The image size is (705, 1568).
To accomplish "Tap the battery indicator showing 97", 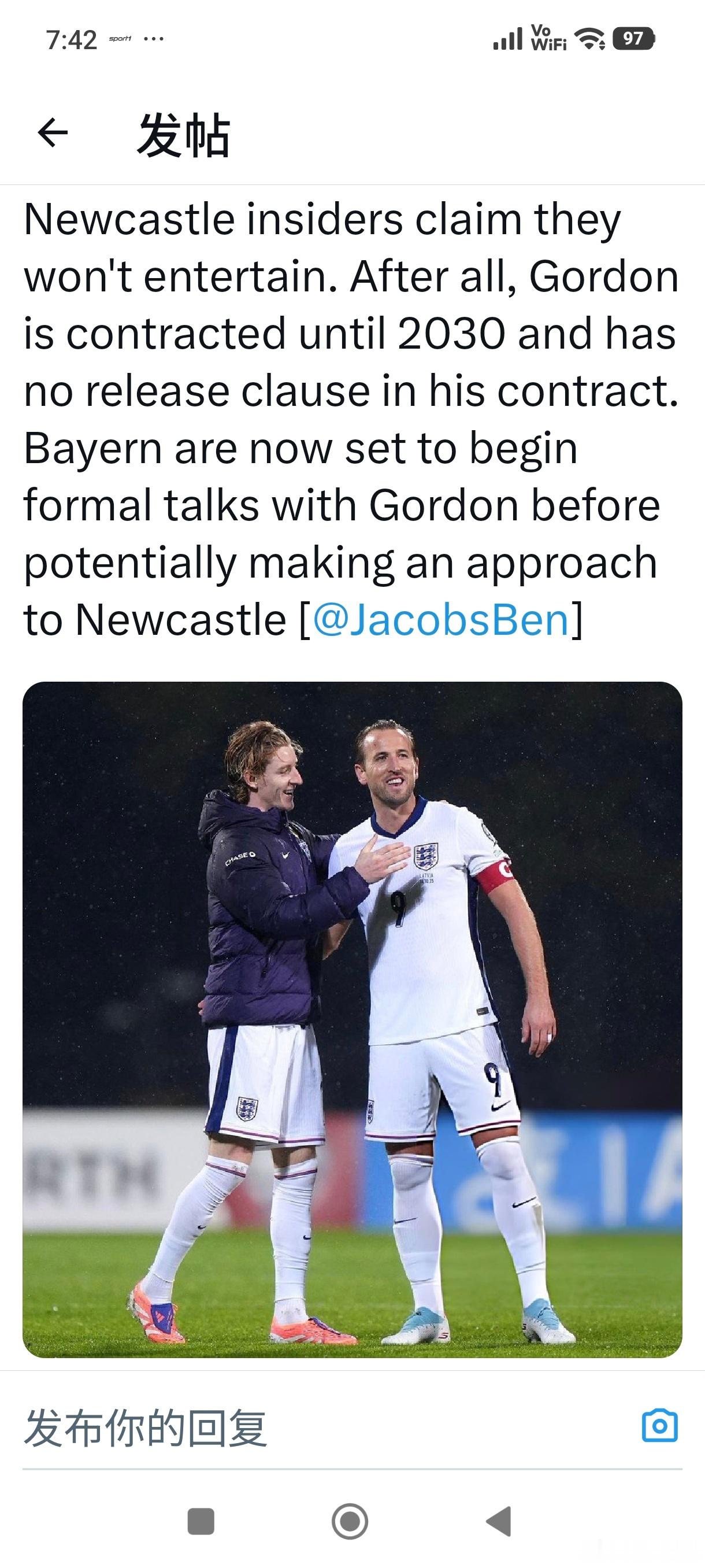I will tap(633, 39).
